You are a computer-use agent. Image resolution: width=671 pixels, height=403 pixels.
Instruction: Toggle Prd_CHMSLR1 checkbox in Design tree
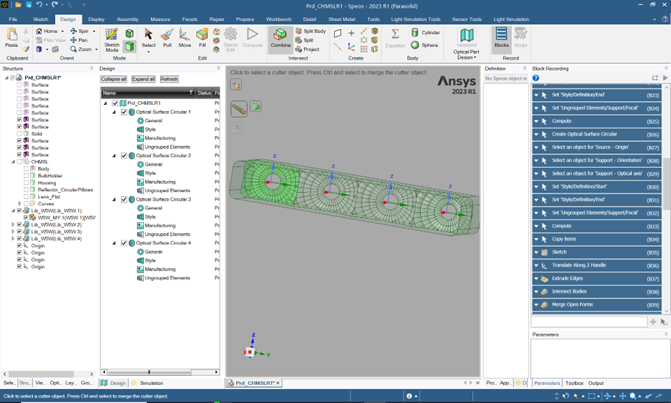[115, 103]
